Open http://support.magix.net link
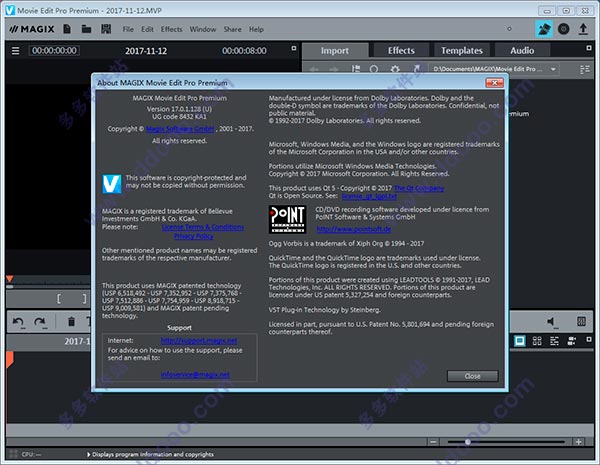 [199, 340]
